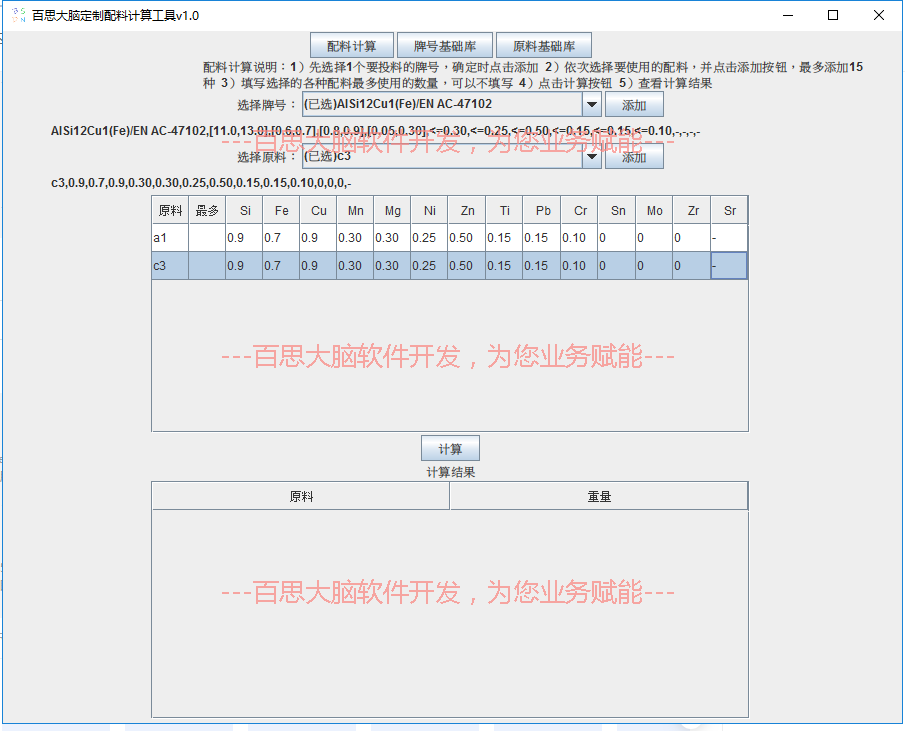
Task: Open the 配料计算 tab
Action: coord(351,46)
